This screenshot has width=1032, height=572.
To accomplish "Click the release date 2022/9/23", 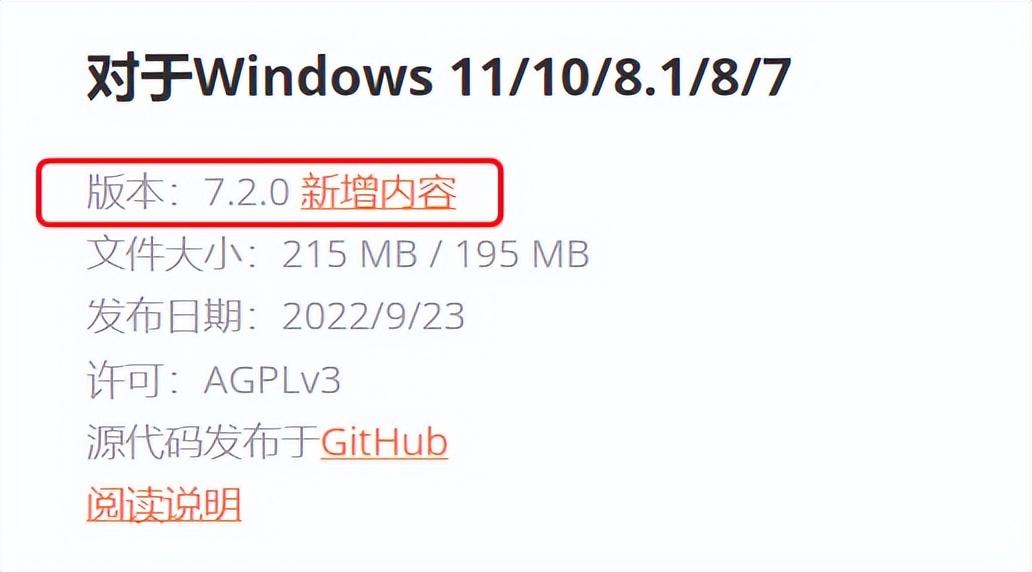I will 373,317.
